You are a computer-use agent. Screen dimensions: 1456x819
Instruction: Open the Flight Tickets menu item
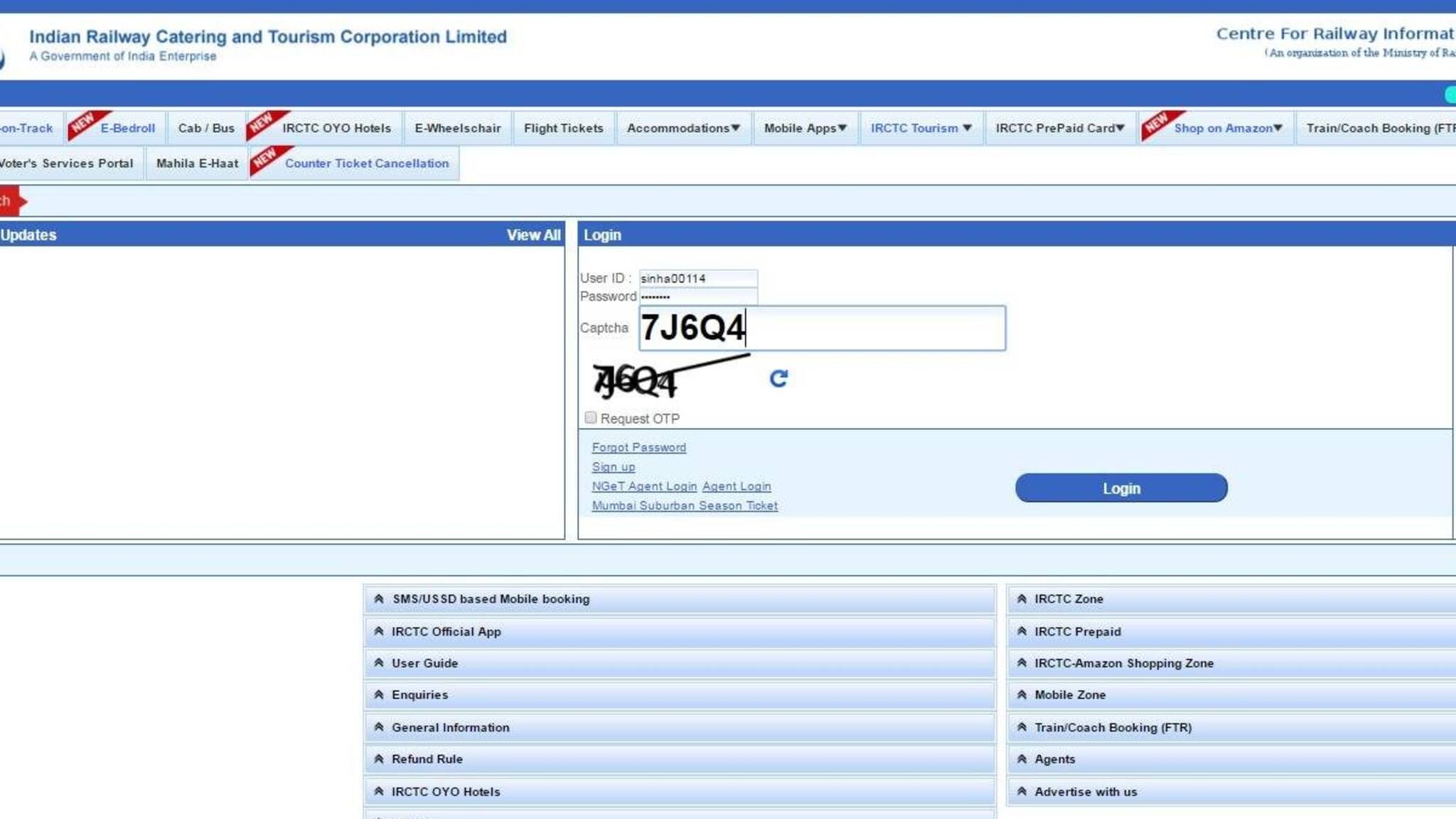coord(563,128)
